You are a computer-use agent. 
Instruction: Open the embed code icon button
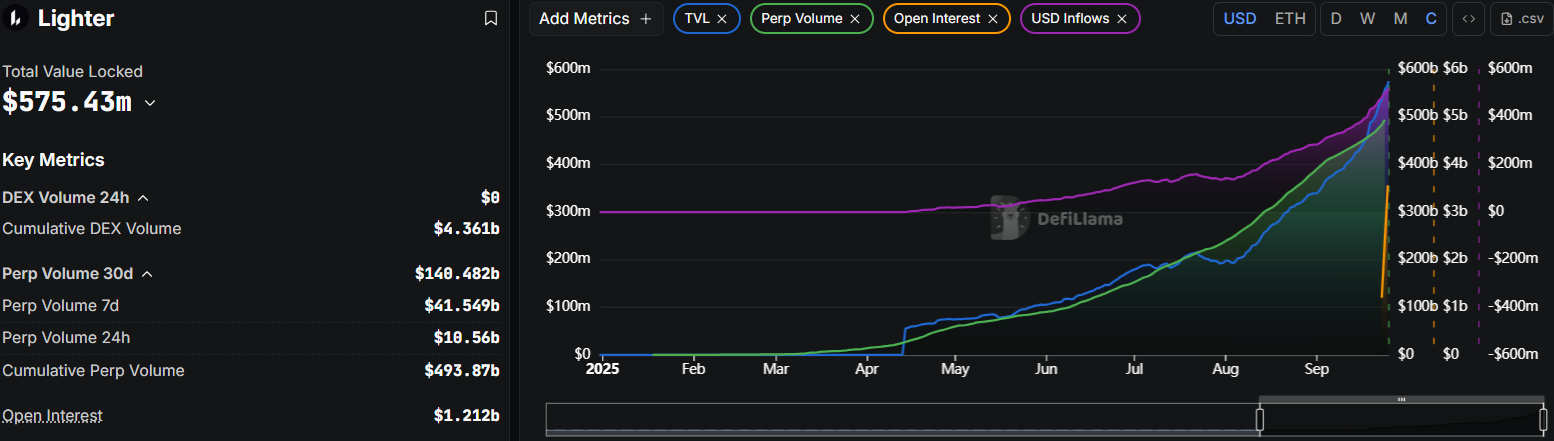pyautogui.click(x=1468, y=19)
